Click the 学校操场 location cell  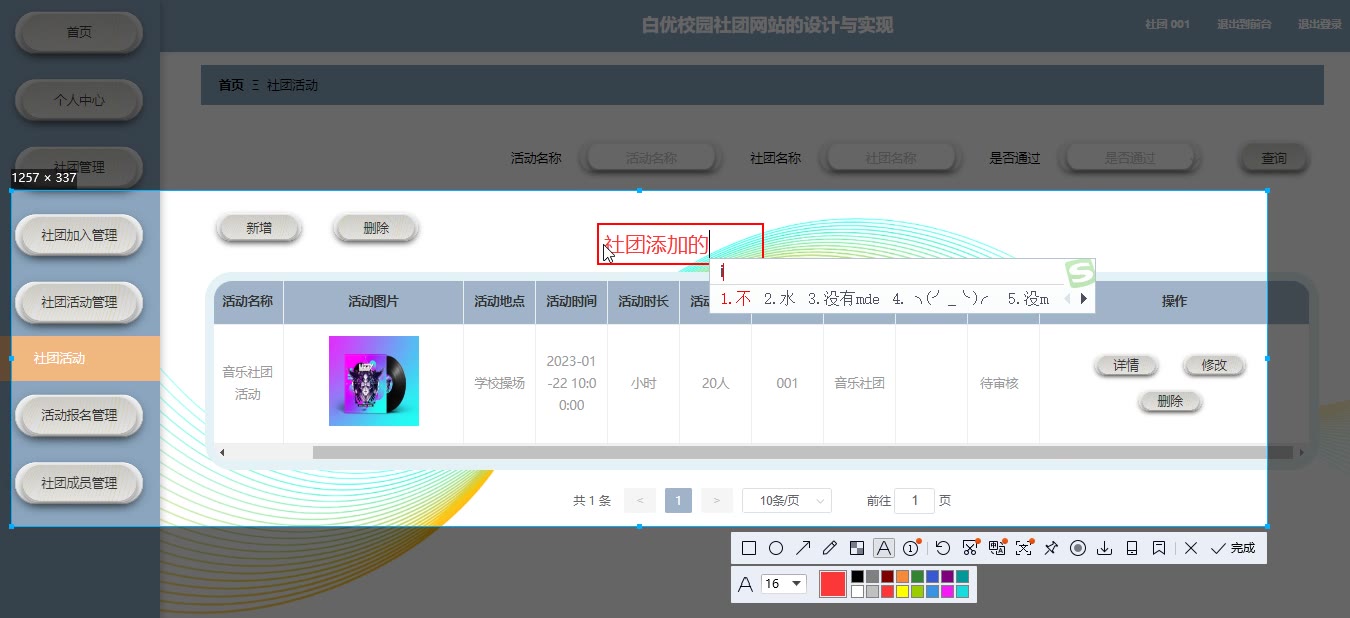(x=500, y=383)
